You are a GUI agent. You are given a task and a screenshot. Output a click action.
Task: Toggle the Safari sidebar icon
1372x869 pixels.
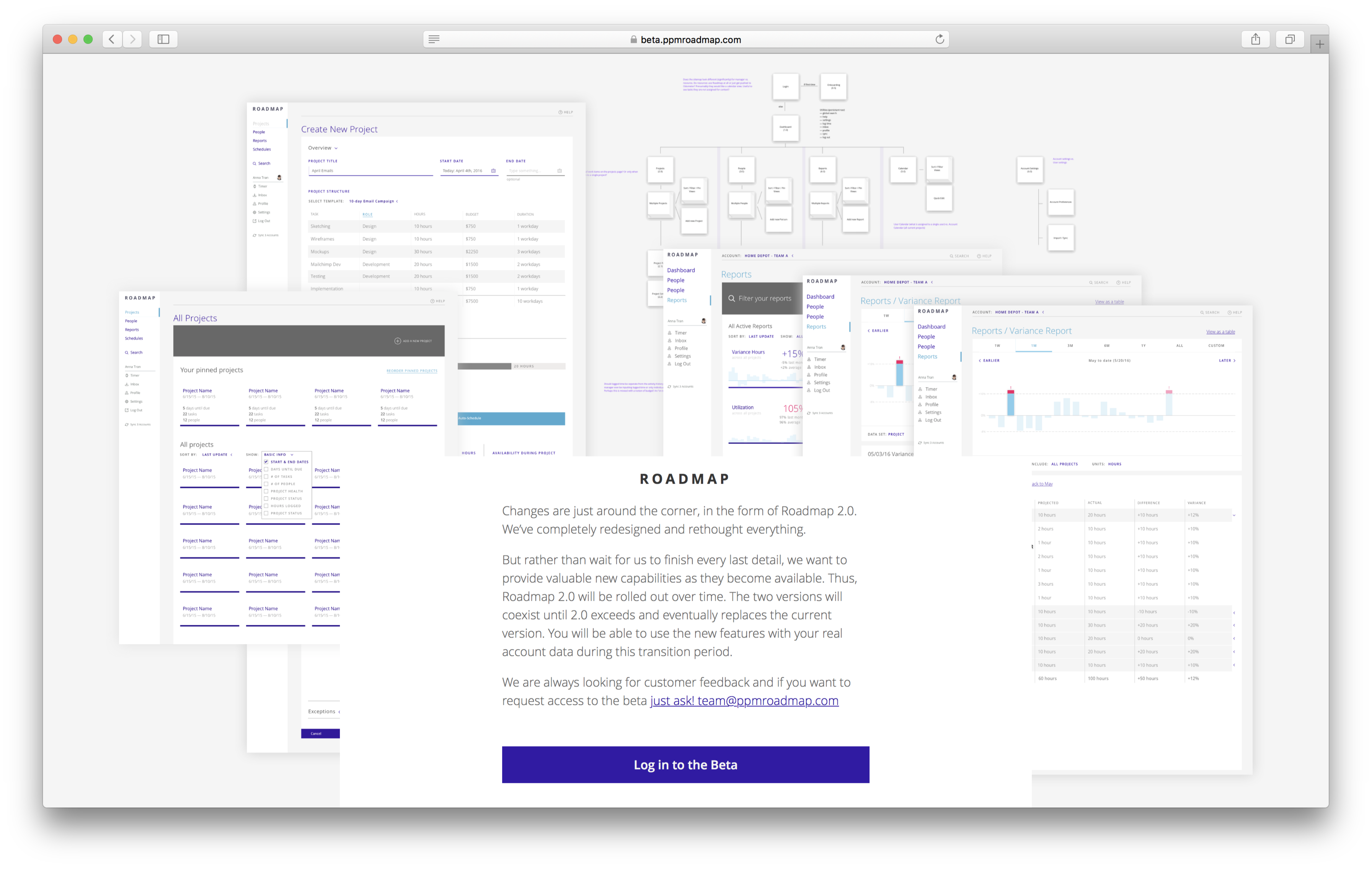click(163, 39)
